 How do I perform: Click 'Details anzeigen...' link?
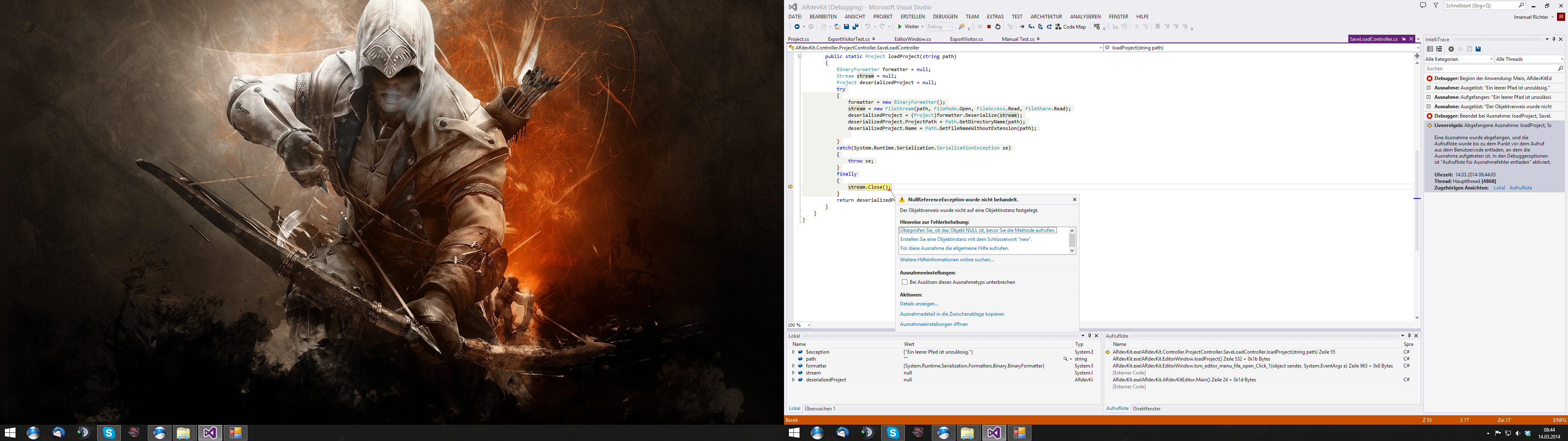[x=919, y=304]
